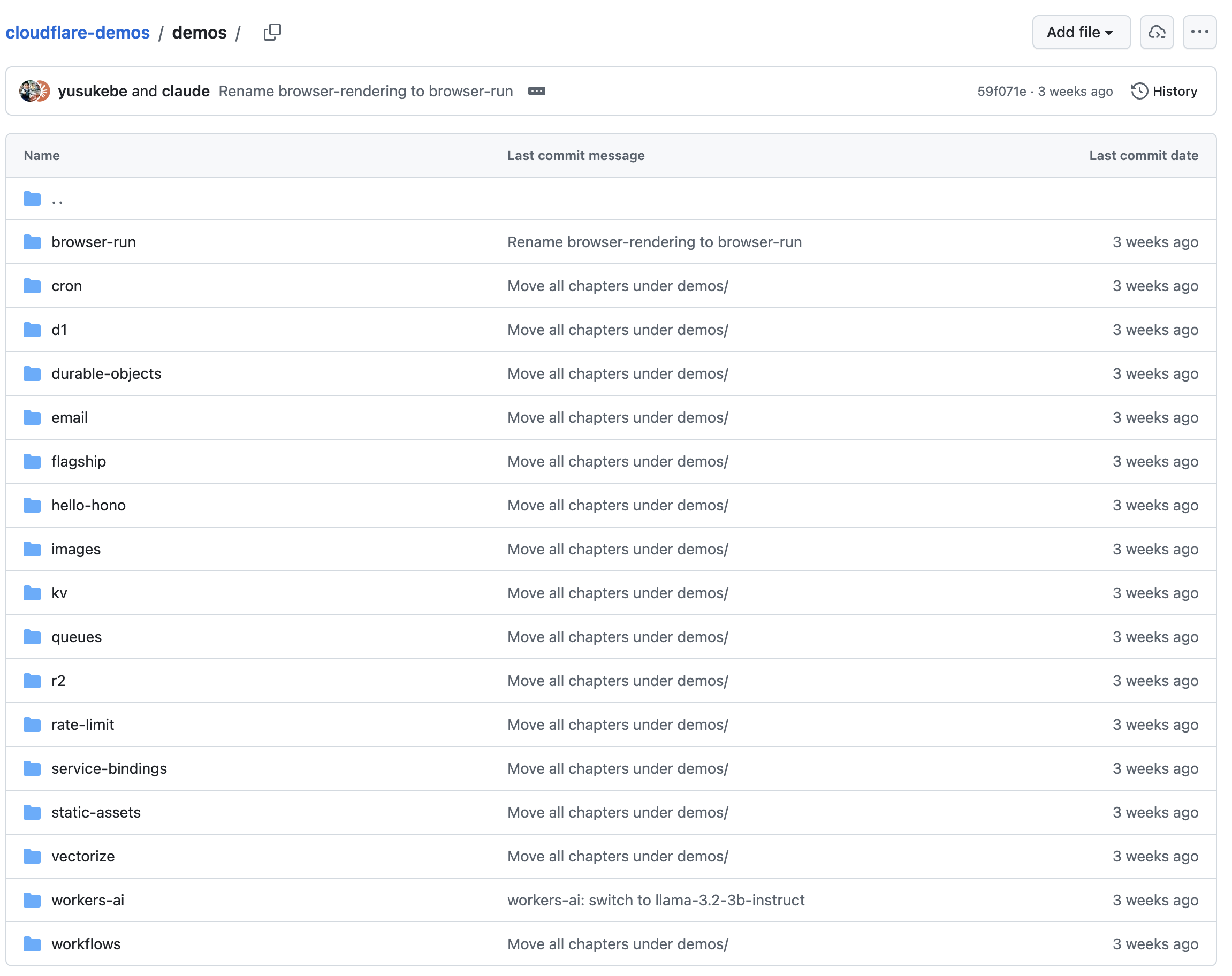Open the email folder
This screenshot has height=976, width=1232.
point(70,418)
